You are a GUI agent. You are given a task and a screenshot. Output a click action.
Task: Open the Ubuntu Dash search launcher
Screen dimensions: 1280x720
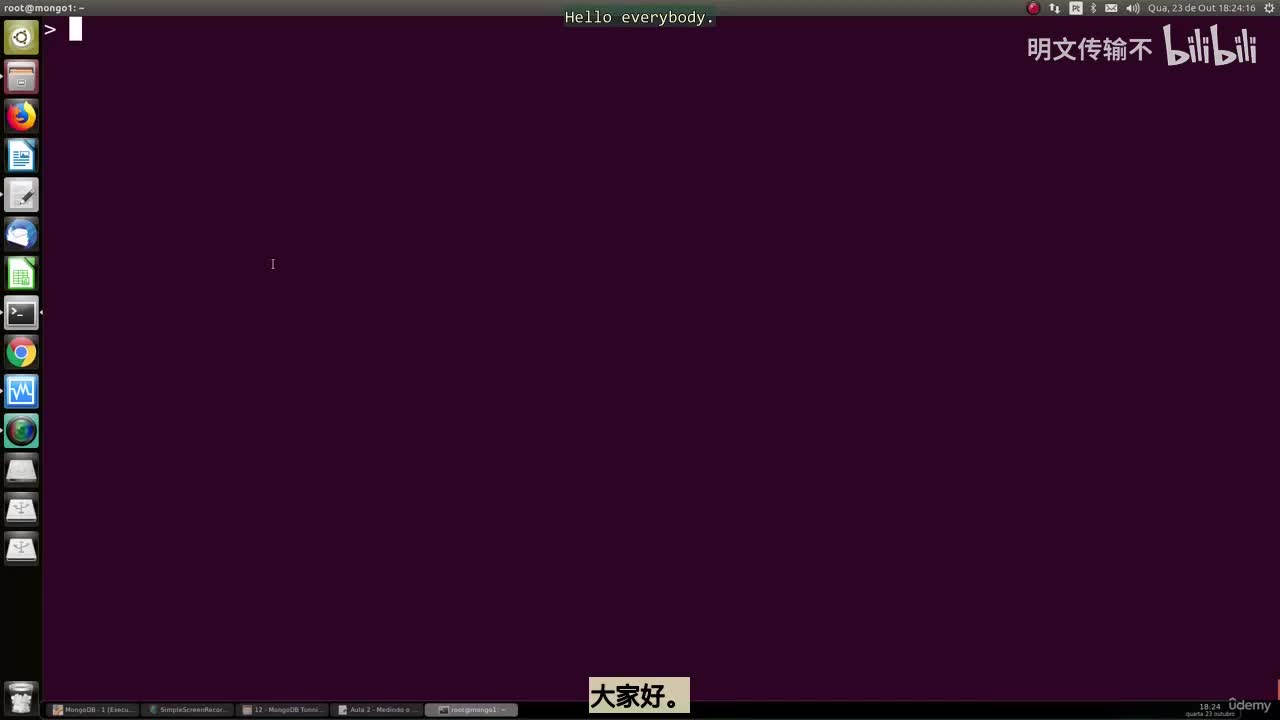click(x=21, y=38)
